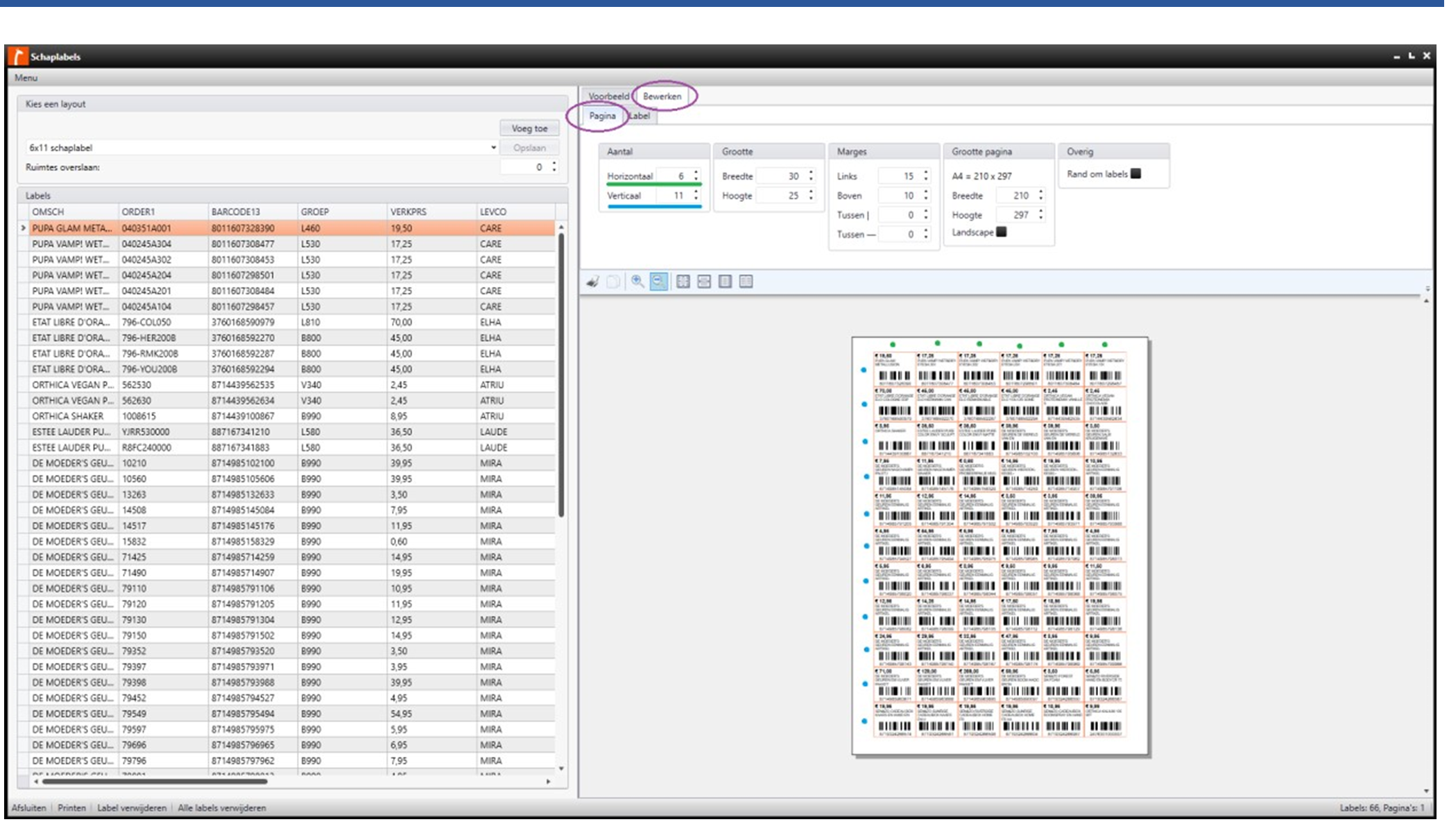This screenshot has height=840, width=1449.
Task: Click the Horizontaal spinner arrows
Action: [696, 176]
